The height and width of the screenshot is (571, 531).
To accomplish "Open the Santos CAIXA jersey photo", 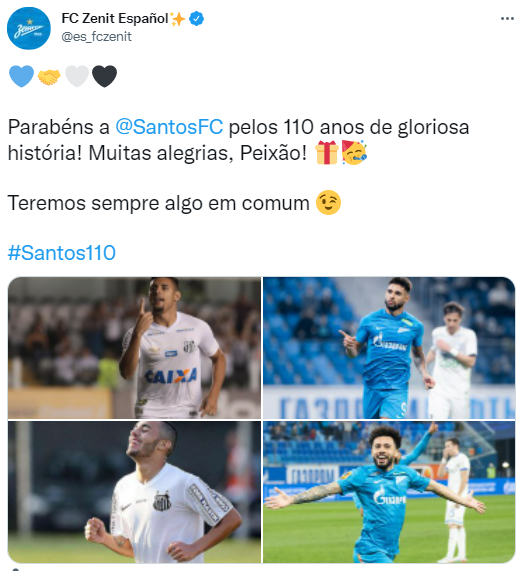I will coord(134,348).
